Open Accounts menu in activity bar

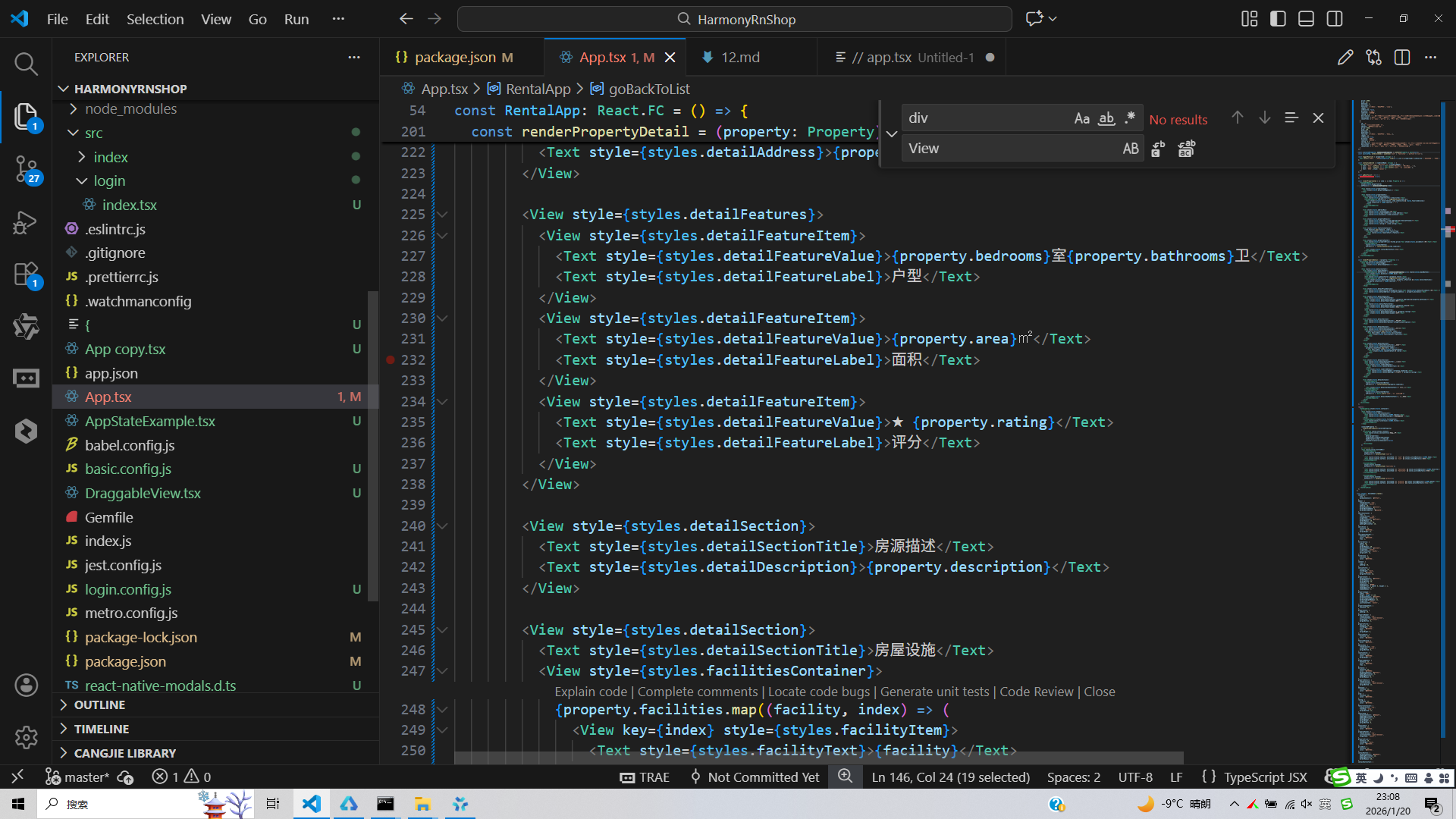[26, 686]
